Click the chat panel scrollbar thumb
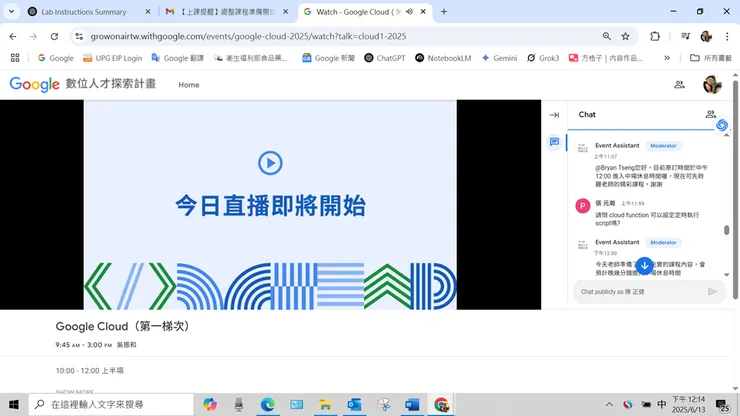 click(x=726, y=230)
